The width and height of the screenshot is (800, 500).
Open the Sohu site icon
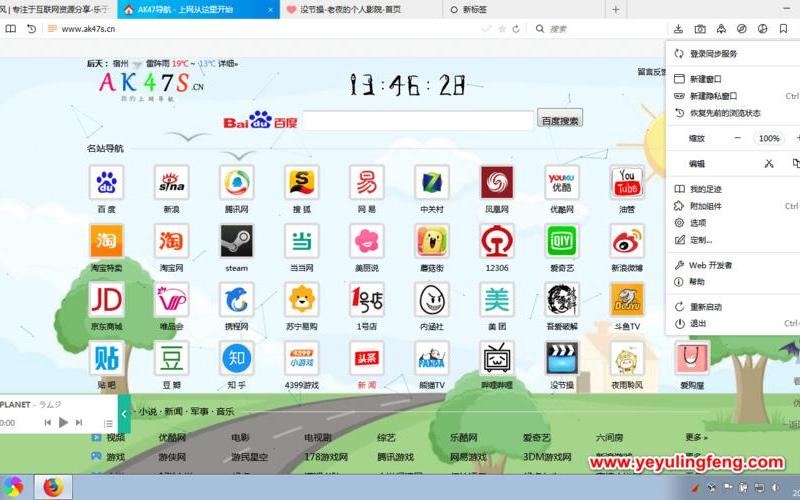(x=302, y=182)
